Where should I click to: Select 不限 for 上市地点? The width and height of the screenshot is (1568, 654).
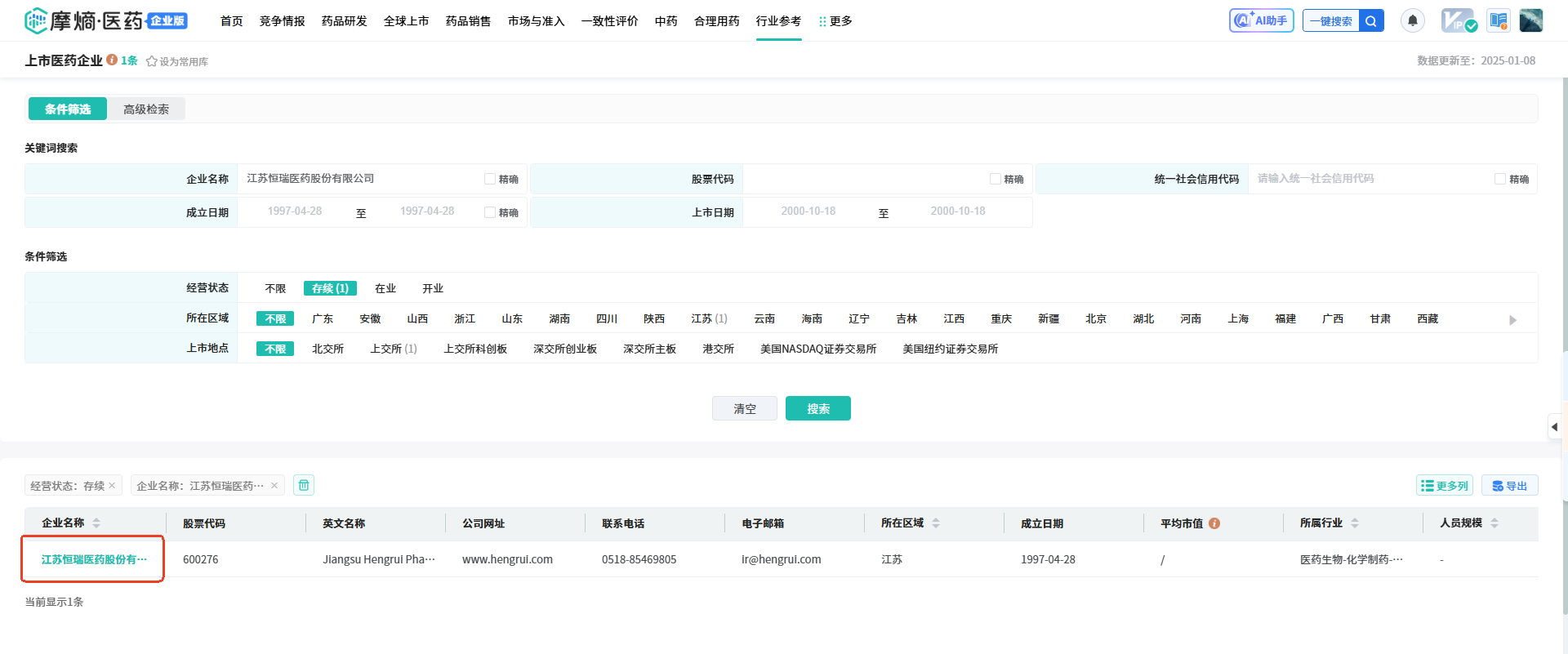click(x=275, y=349)
